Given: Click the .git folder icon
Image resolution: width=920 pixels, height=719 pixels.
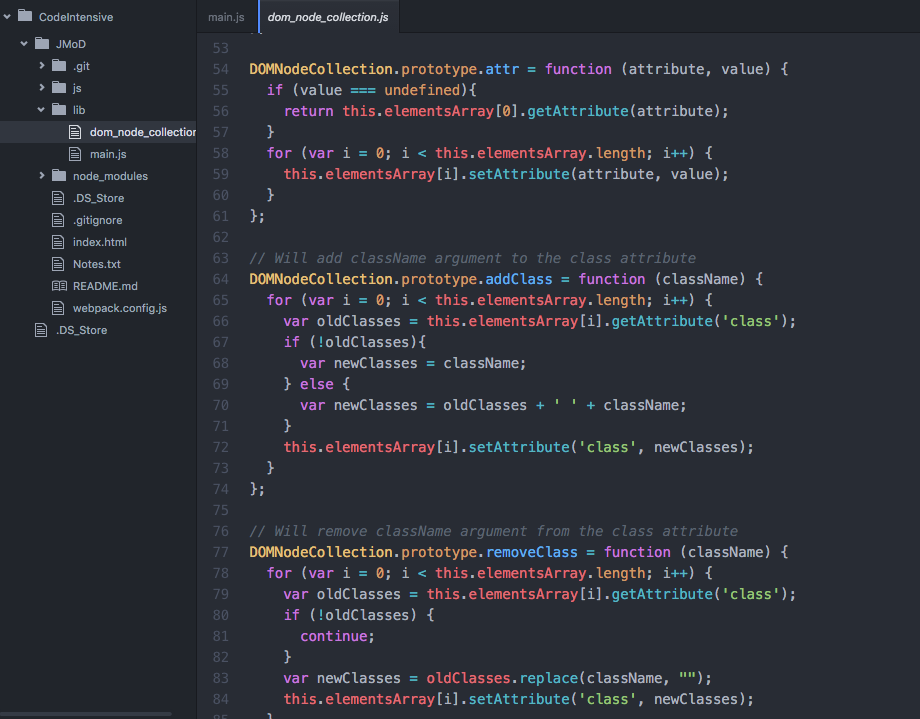Looking at the screenshot, I should click(x=59, y=65).
